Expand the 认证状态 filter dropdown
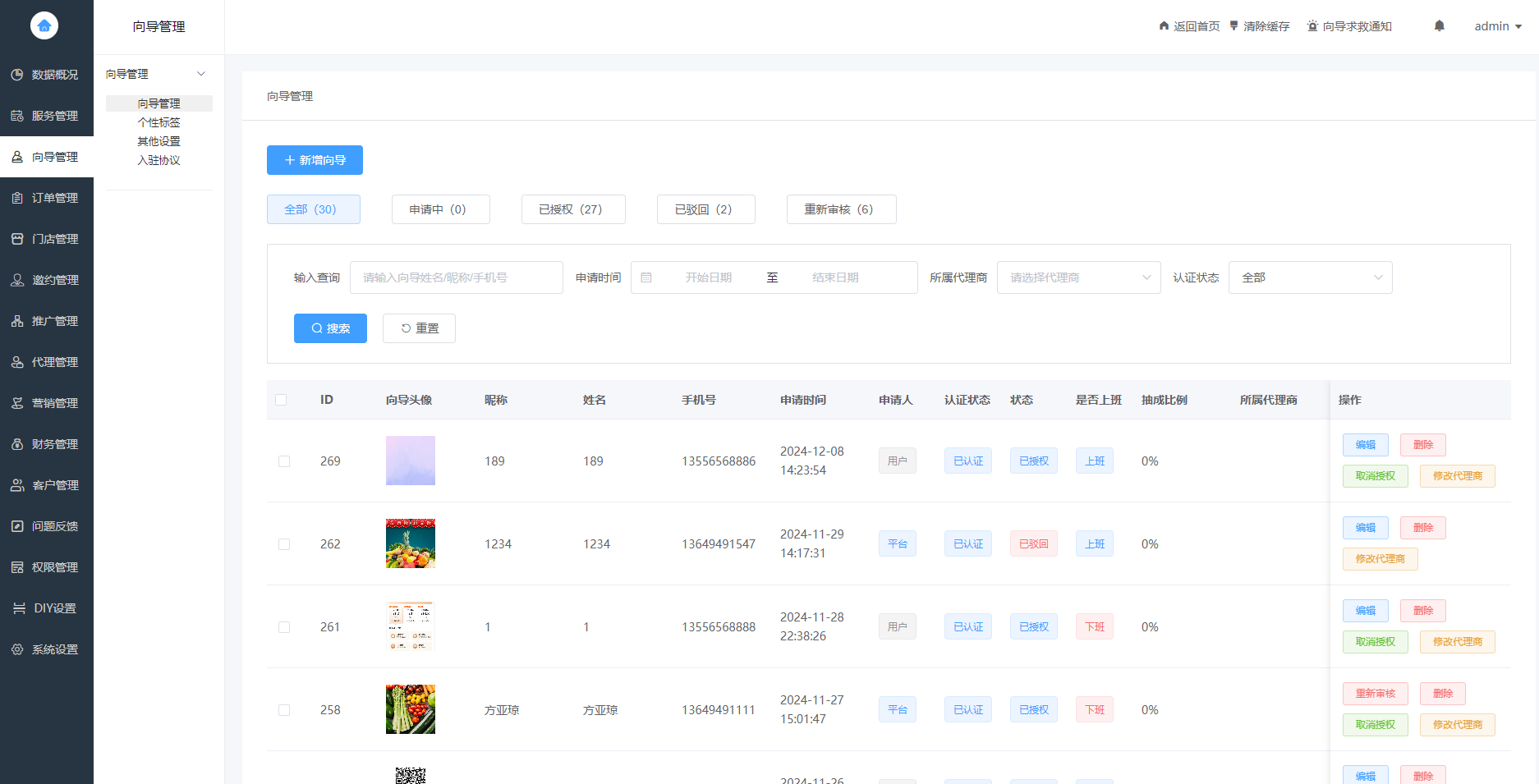Viewport: 1539px width, 784px height. pos(1310,277)
